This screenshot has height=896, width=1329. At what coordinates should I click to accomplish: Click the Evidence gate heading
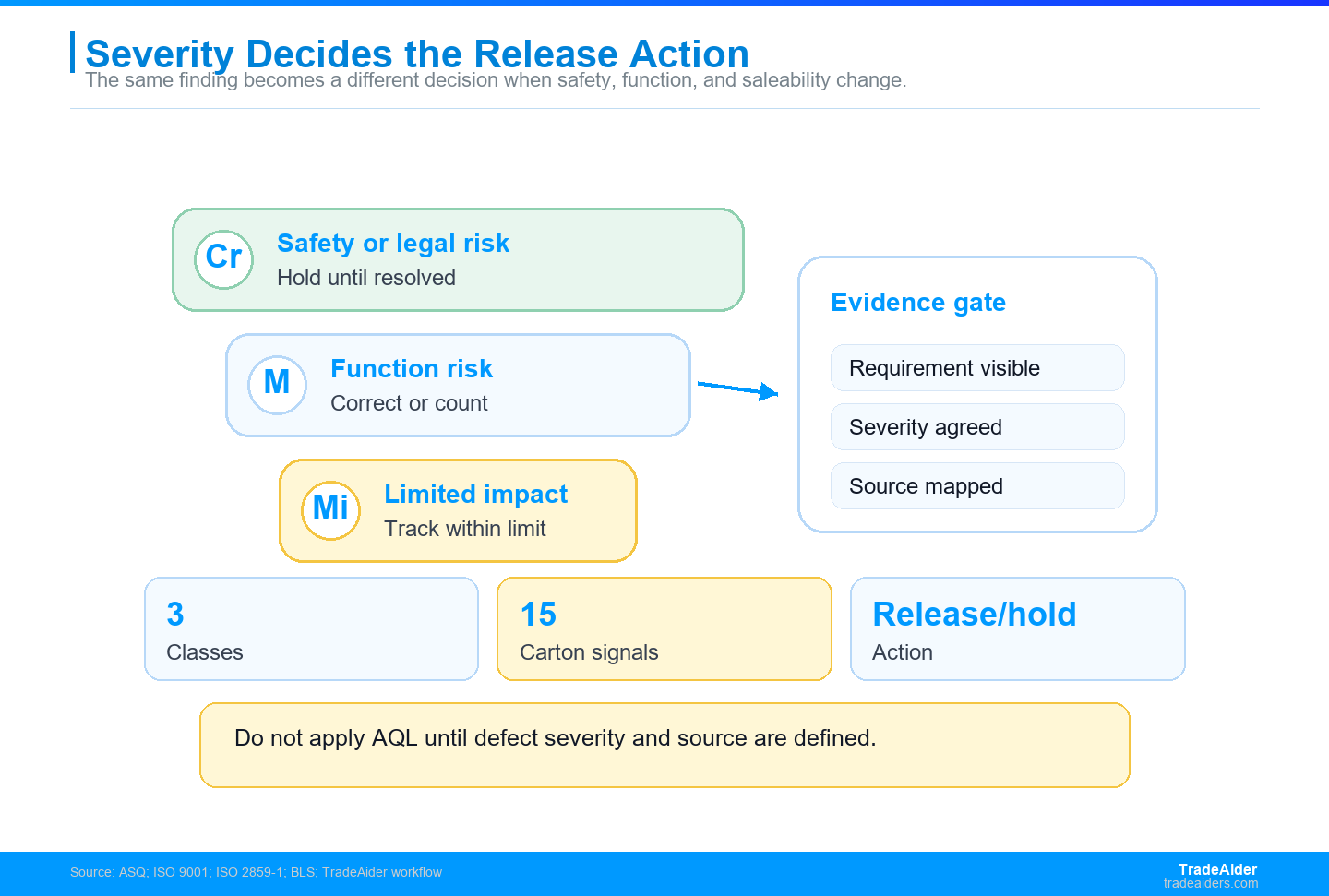pos(918,303)
